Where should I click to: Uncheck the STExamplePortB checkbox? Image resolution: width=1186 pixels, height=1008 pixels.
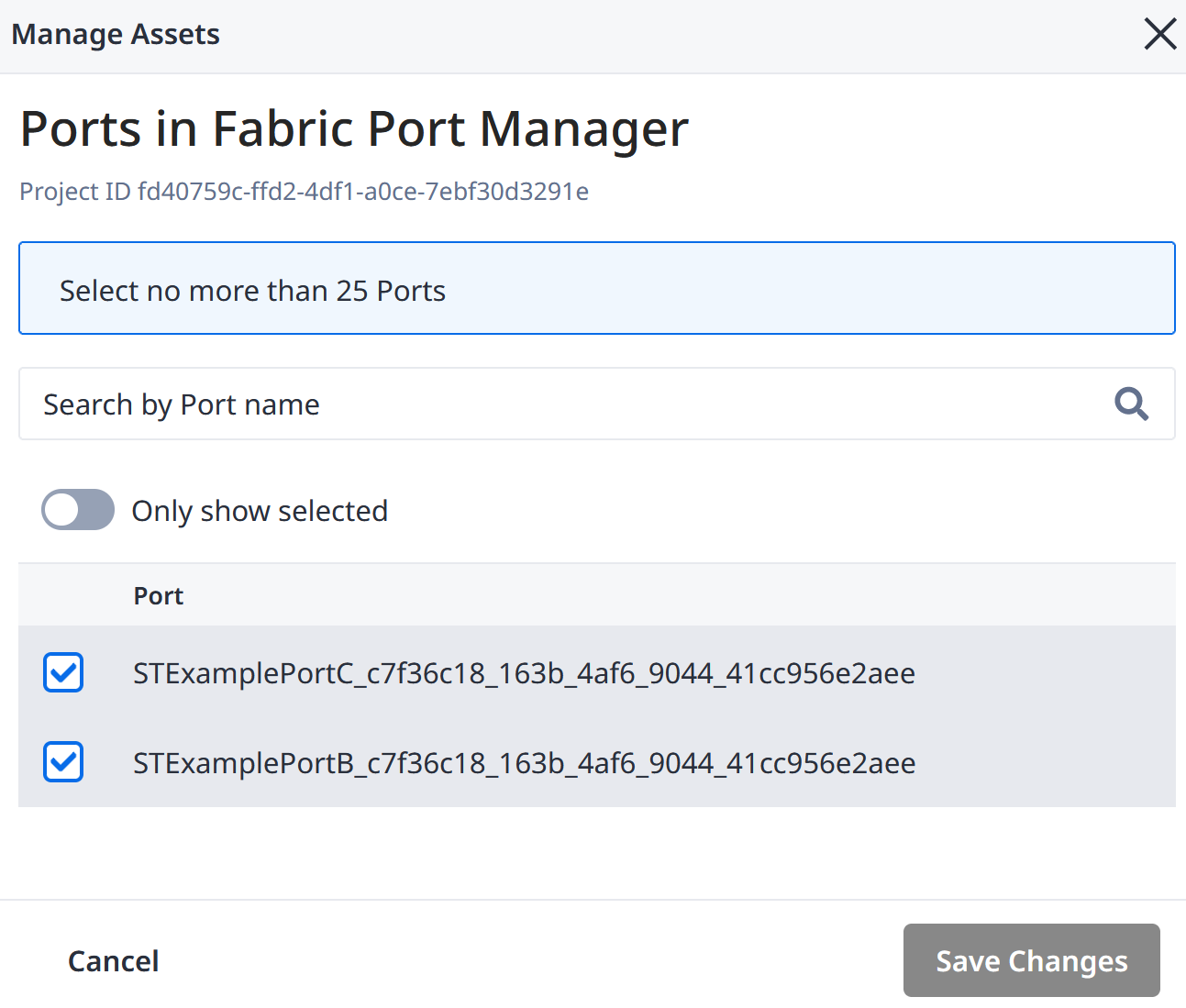[63, 762]
